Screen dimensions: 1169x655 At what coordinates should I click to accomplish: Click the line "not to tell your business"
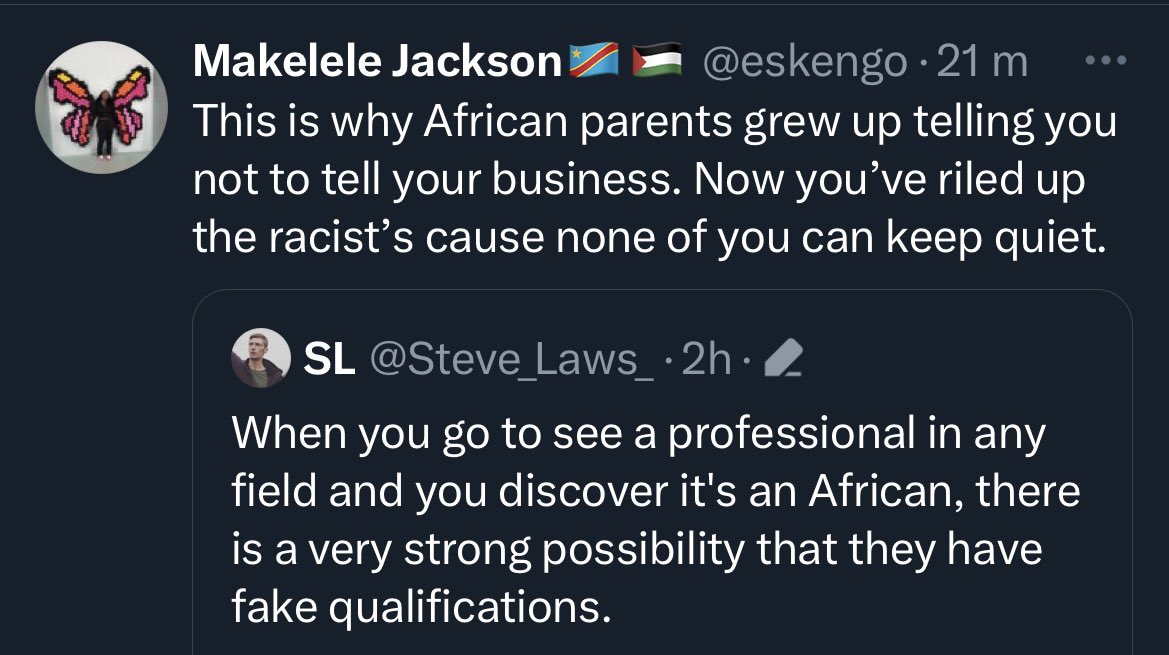640,181
